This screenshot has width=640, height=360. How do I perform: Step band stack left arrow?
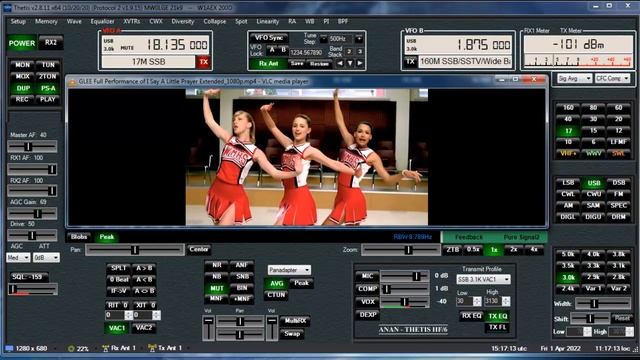click(x=340, y=64)
